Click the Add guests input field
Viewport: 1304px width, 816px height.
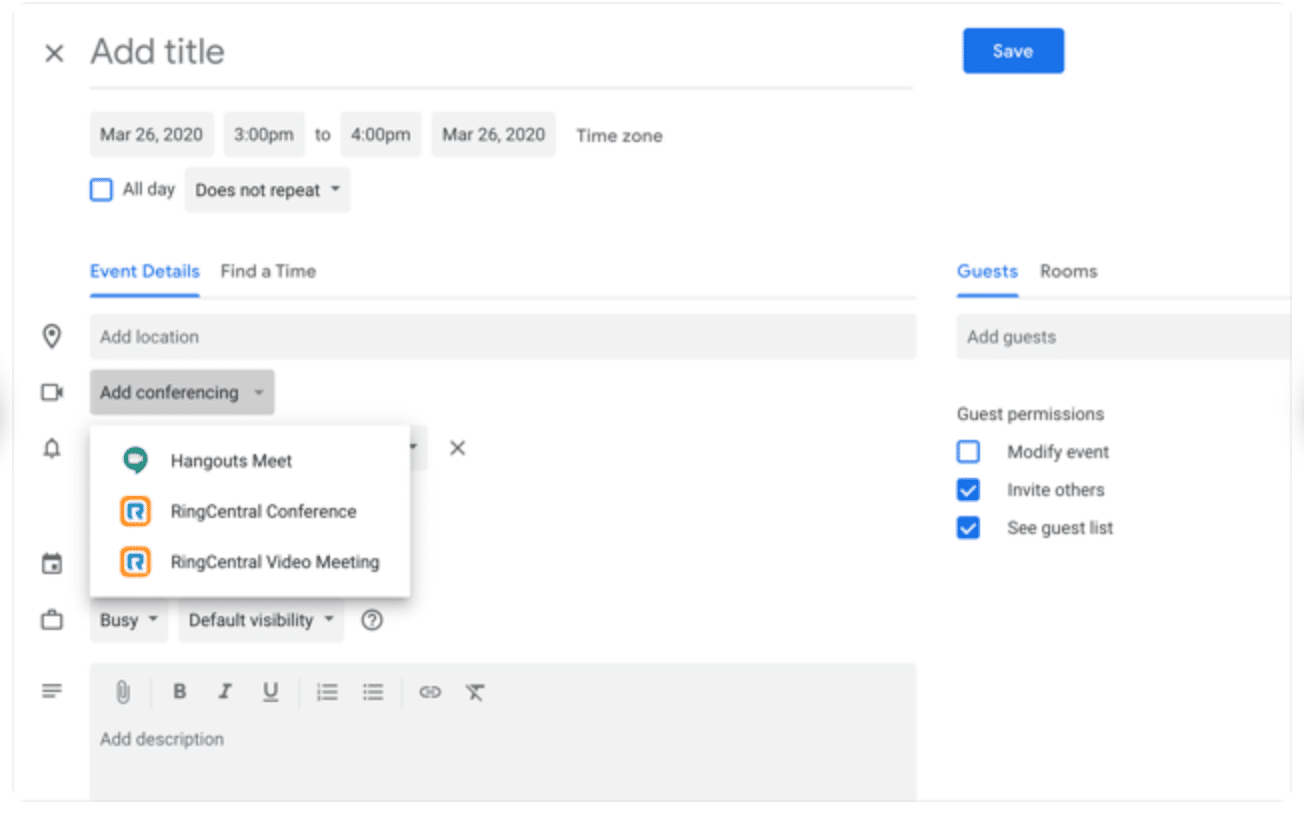[x=1120, y=337]
